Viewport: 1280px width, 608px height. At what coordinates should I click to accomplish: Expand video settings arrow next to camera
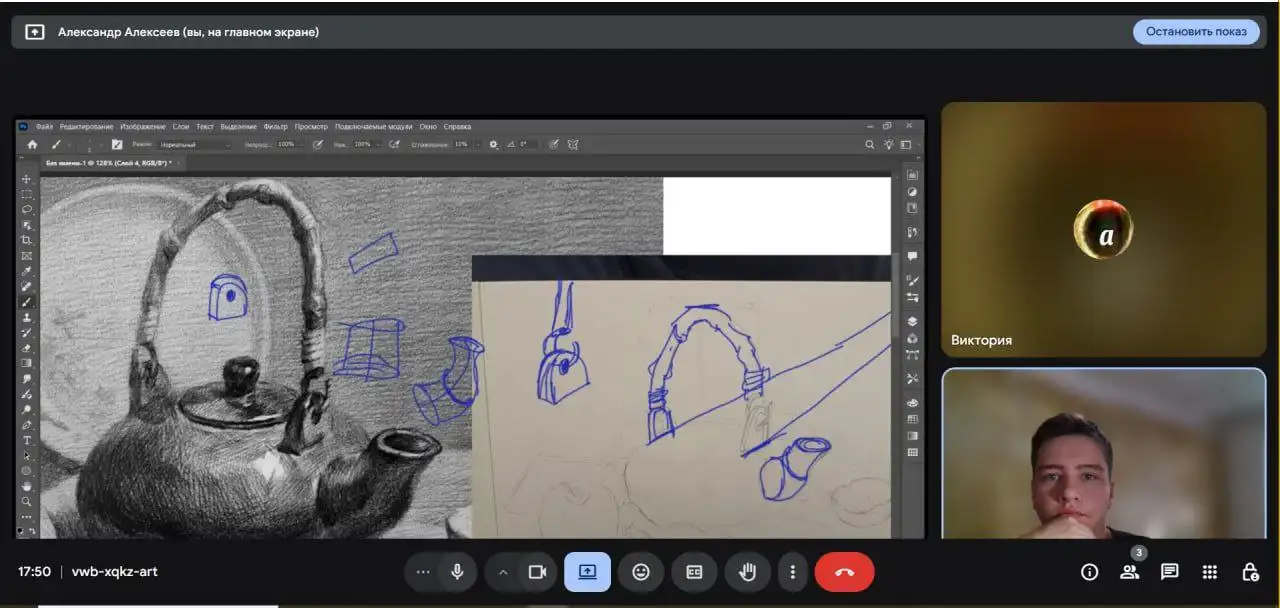pos(503,572)
